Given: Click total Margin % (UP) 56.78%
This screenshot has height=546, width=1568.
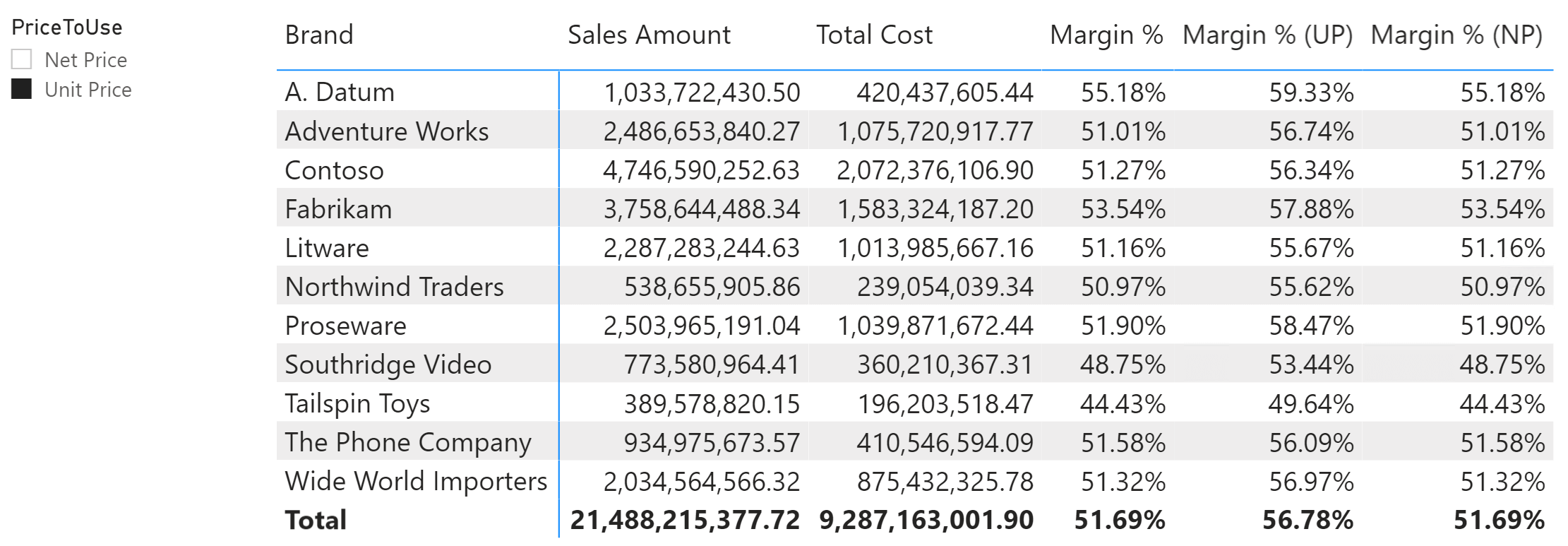Looking at the screenshot, I should [x=1307, y=520].
